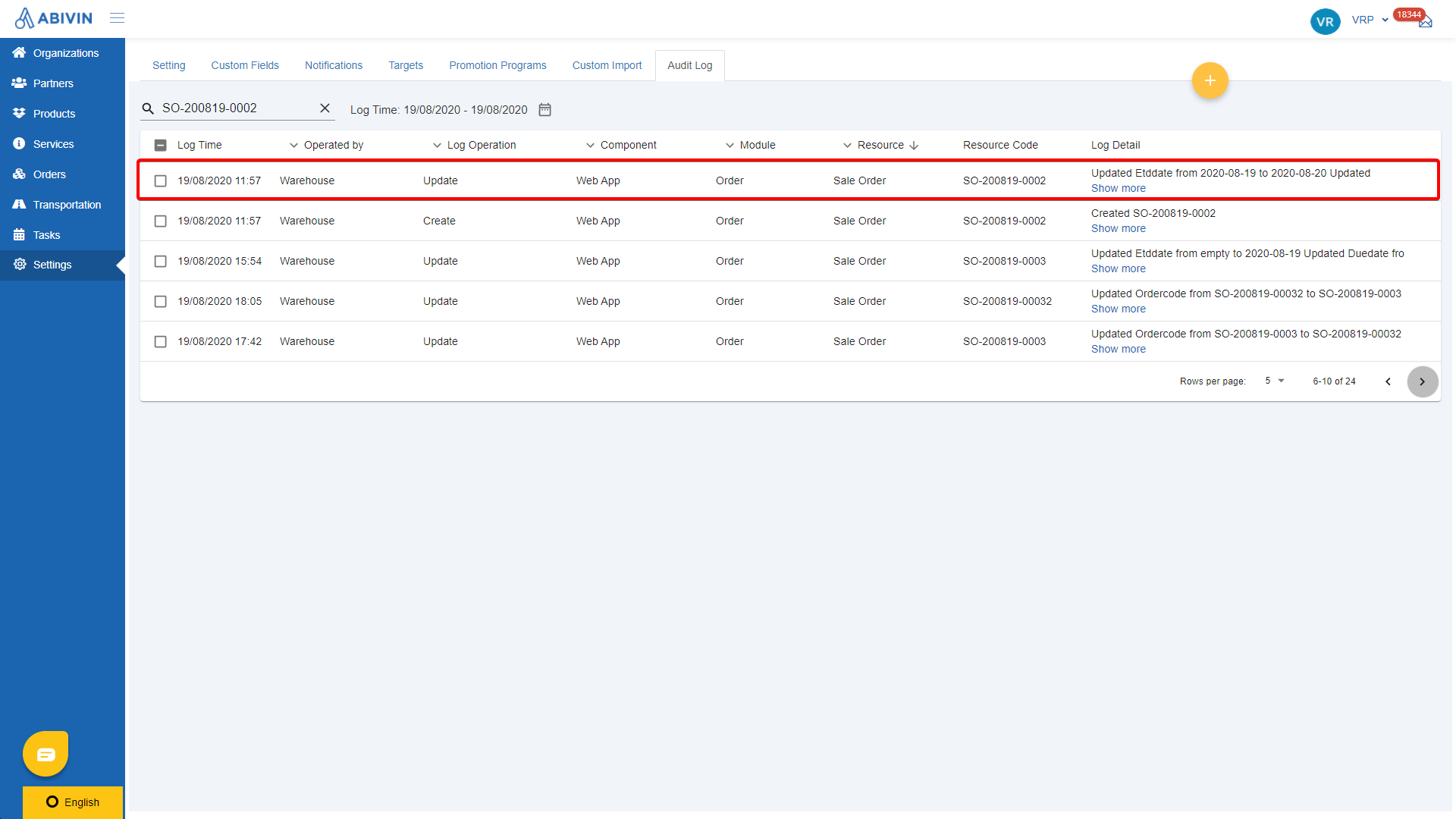Screen dimensions: 1456x819
Task: Open the Log Time calendar picker
Action: (x=544, y=110)
